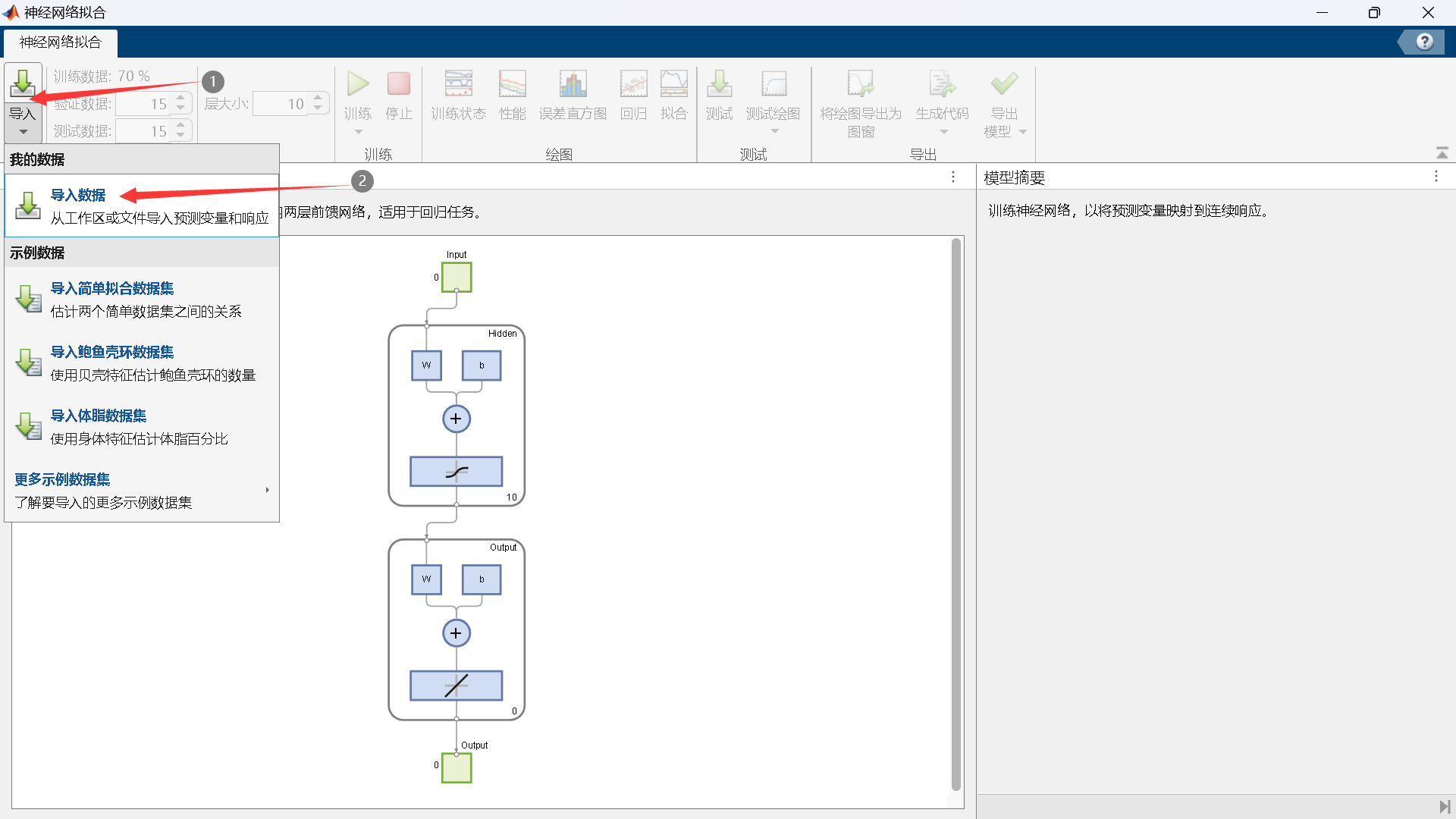This screenshot has width=1456, height=819.
Task: Click the help question mark icon
Action: pyautogui.click(x=1424, y=42)
